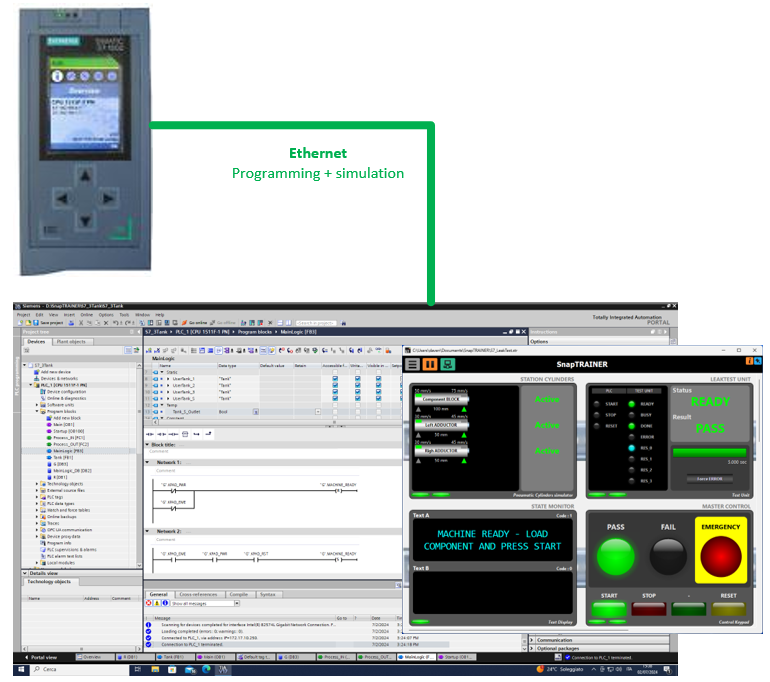Click the Force ERROR button in Leaktest Unit
Viewport: 770px width, 682px height.
click(709, 478)
